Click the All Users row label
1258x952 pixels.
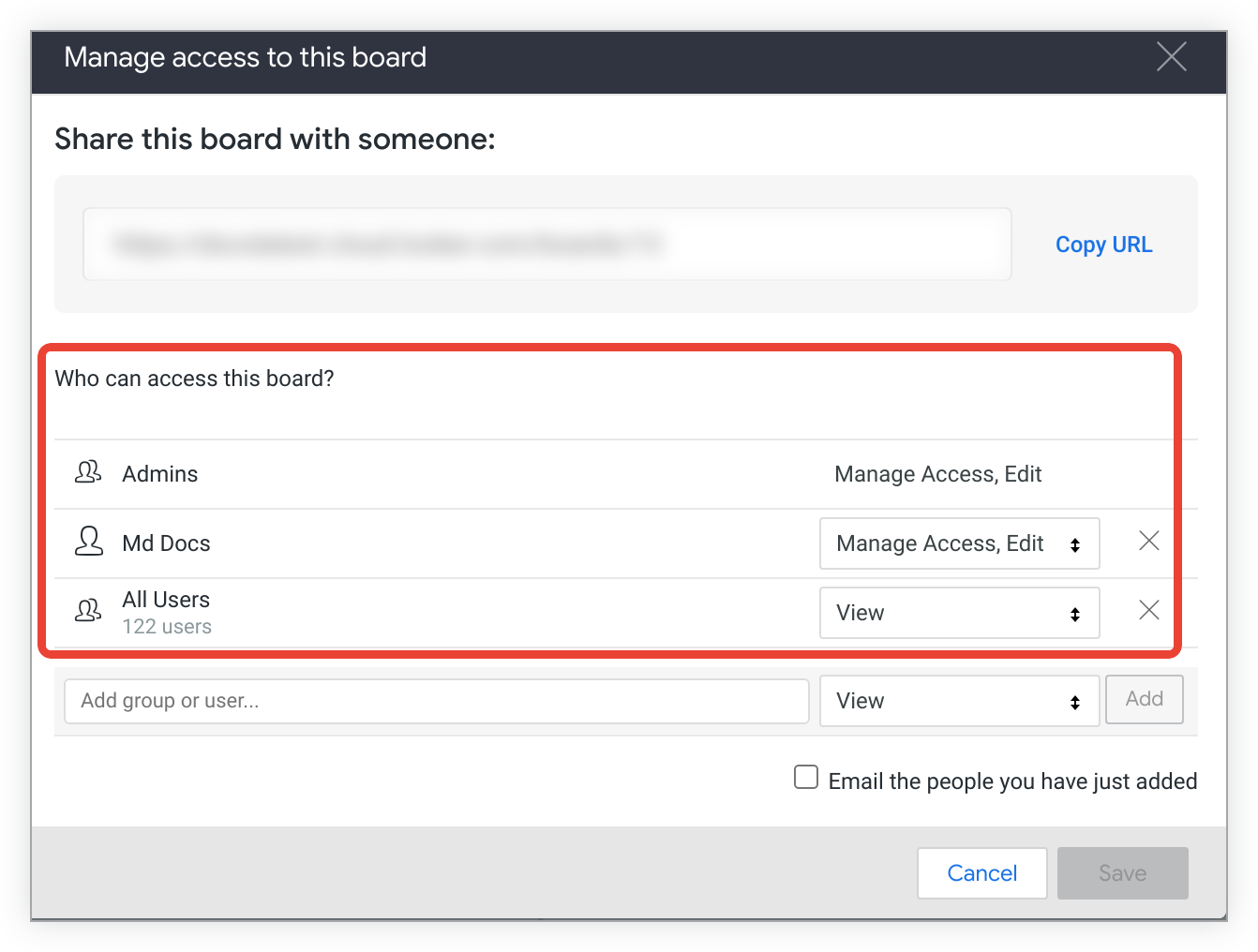coord(166,600)
